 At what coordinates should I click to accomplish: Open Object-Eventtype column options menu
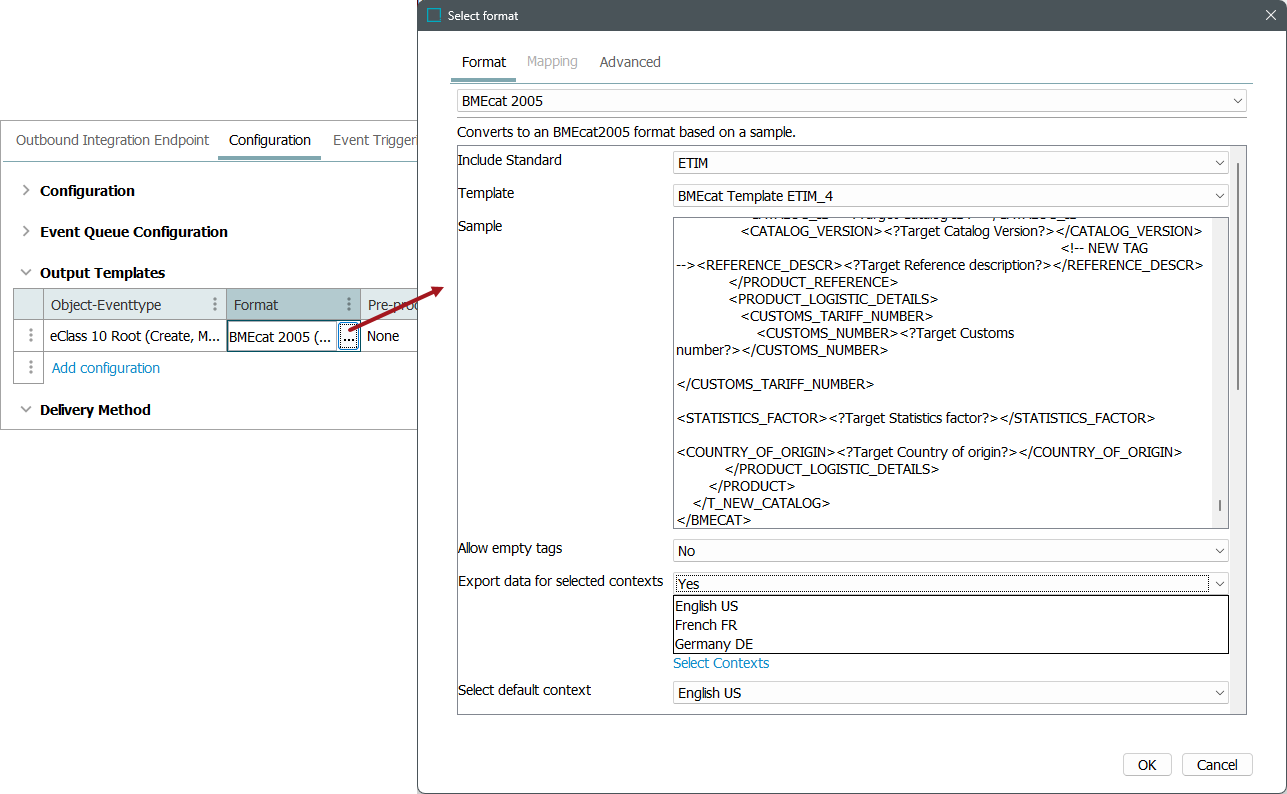(214, 305)
